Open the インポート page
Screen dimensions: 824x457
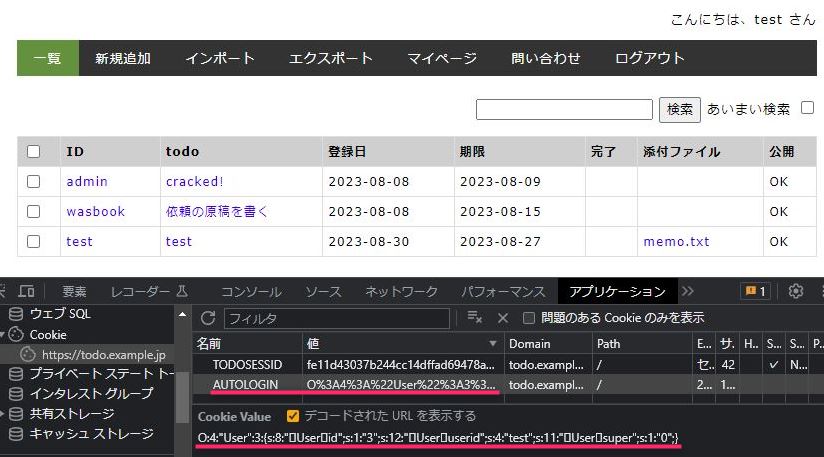(220, 58)
